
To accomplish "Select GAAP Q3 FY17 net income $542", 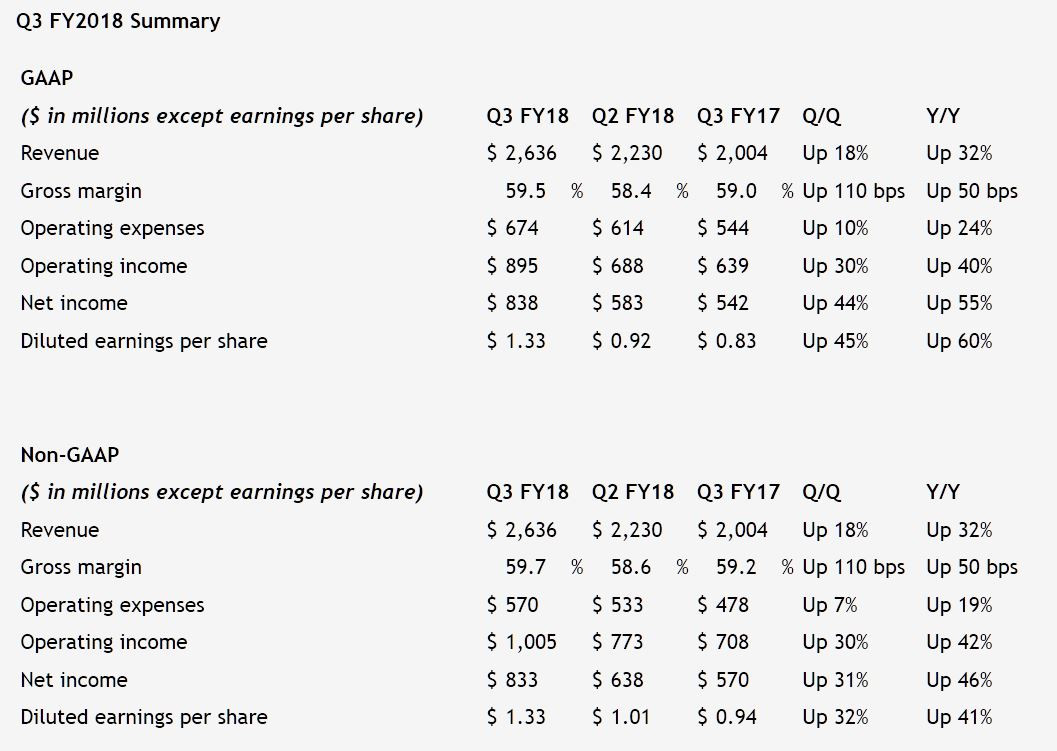I will tap(722, 303).
